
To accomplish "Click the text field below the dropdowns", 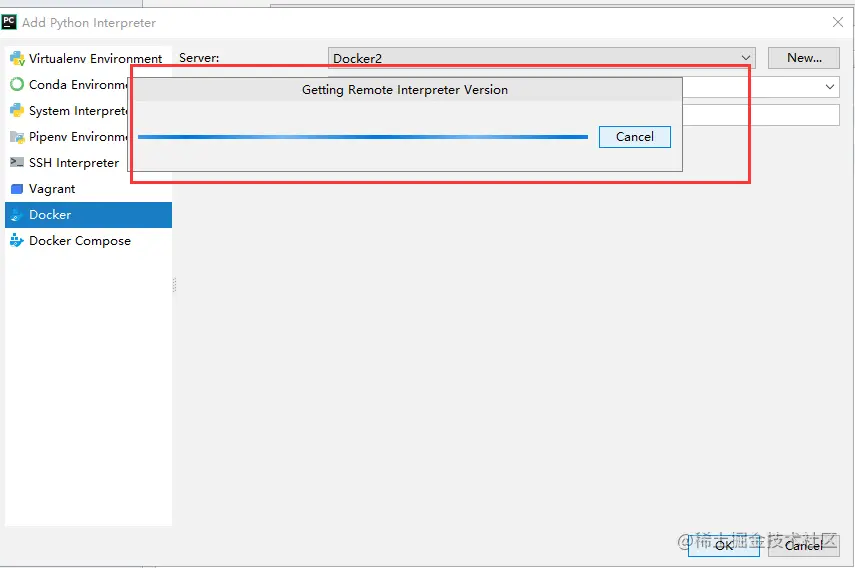I will coord(761,115).
